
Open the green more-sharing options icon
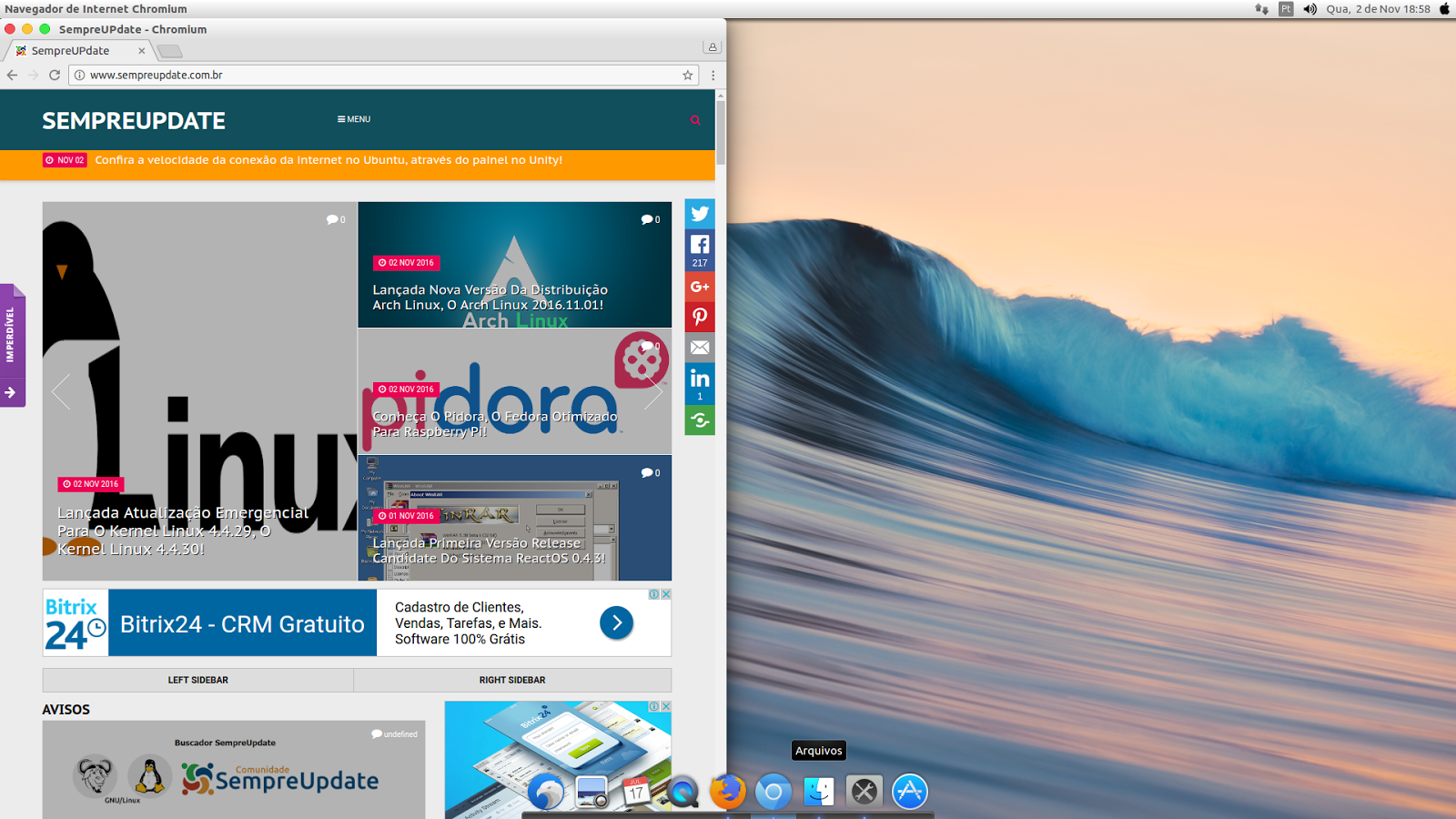(x=700, y=420)
